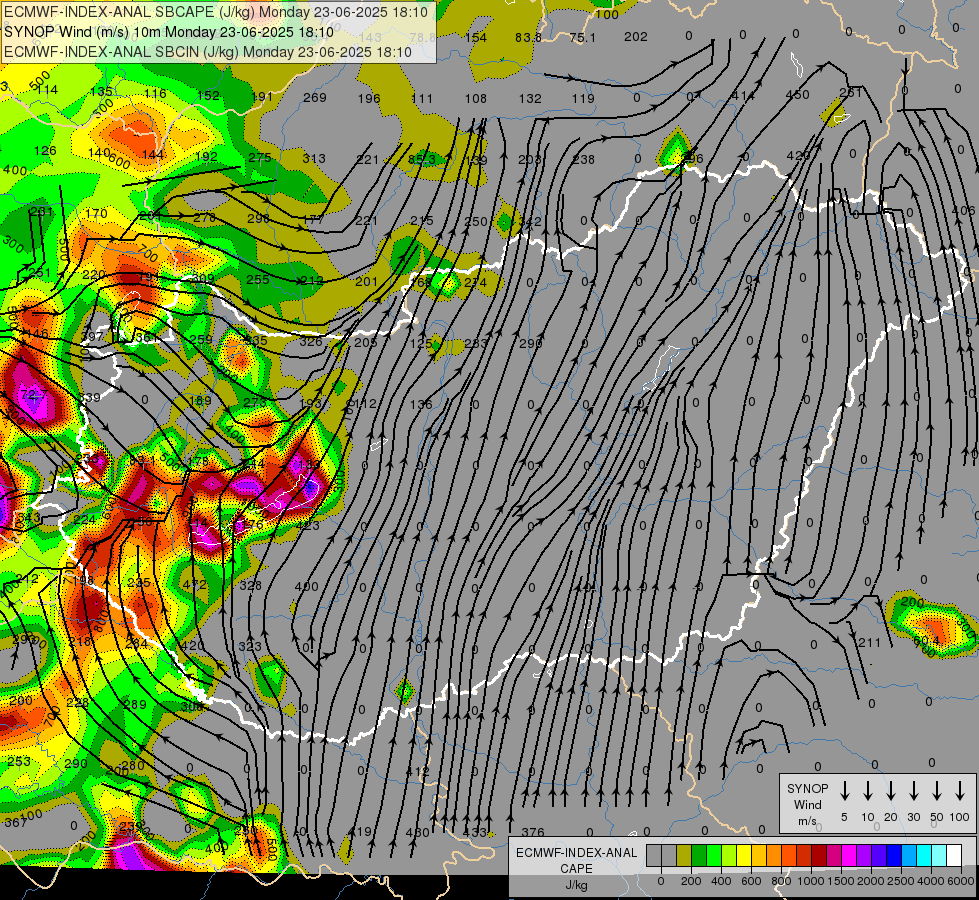Click the SBCAPE title line in header
The image size is (979, 900).
pos(216,12)
